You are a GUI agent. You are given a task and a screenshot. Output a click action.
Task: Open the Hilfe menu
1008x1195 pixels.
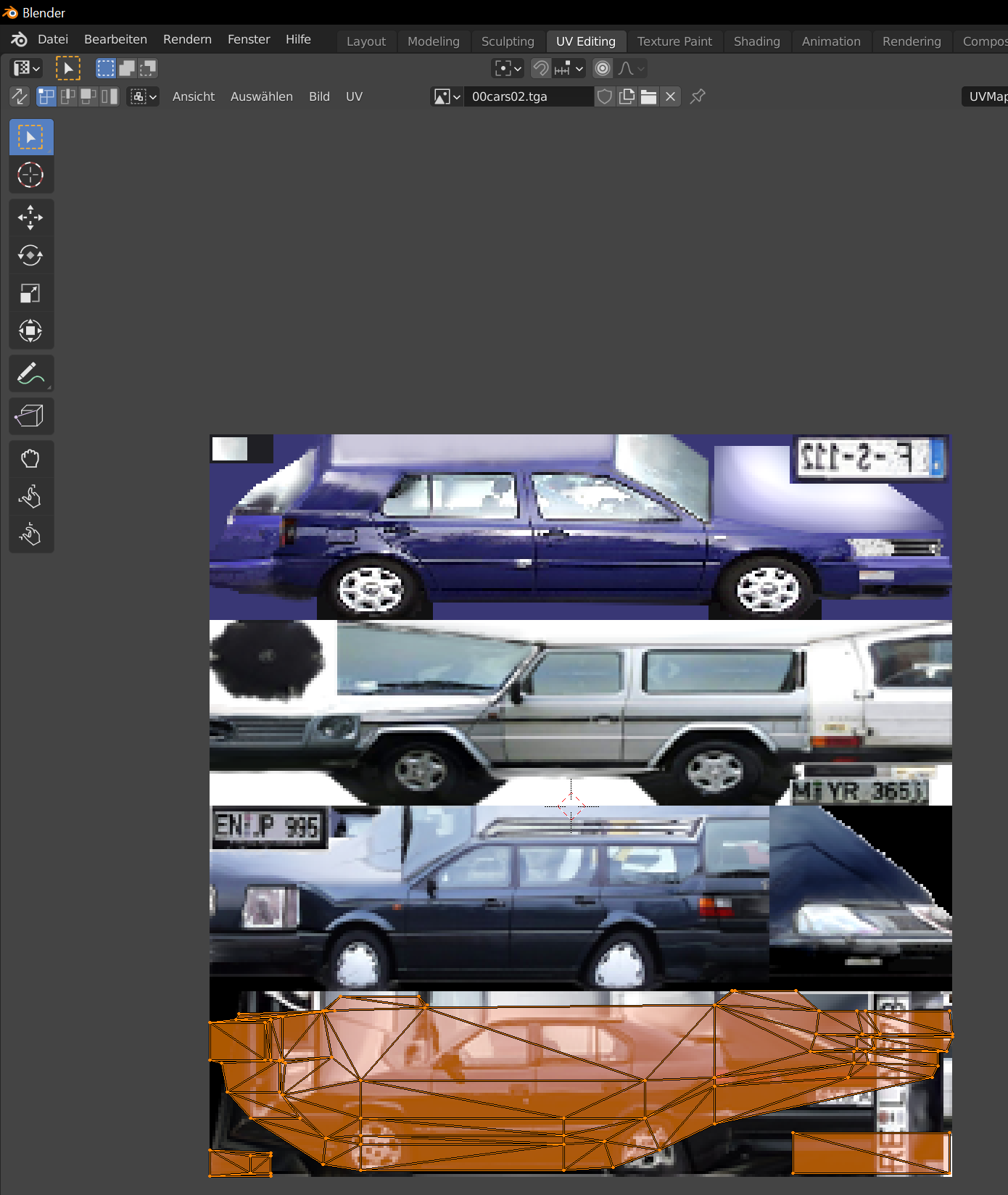tap(298, 39)
